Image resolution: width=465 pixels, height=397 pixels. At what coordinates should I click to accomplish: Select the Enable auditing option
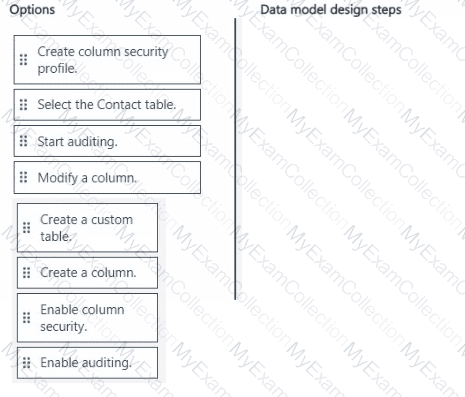87,363
